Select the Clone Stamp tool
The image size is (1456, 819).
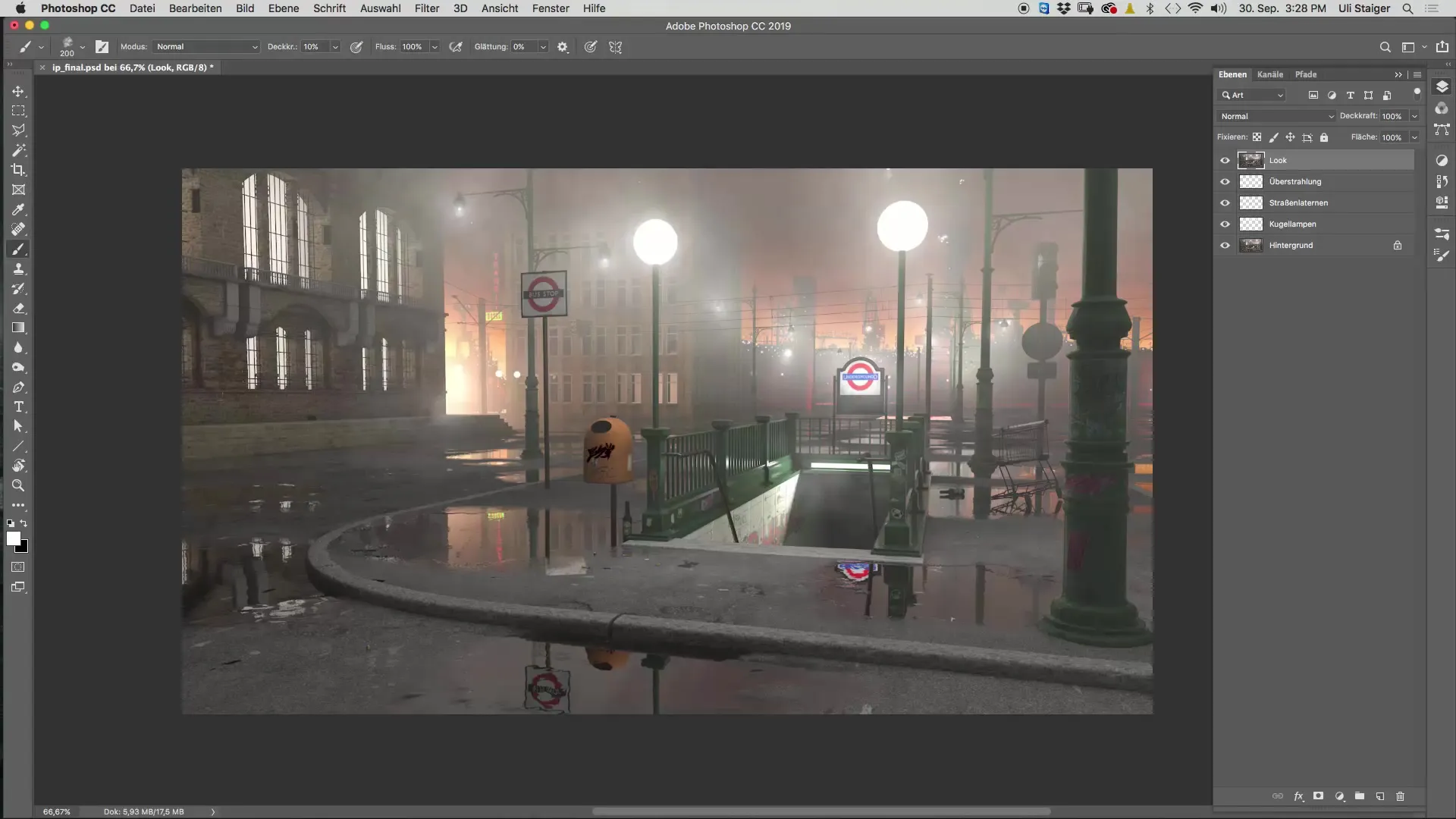[x=18, y=268]
